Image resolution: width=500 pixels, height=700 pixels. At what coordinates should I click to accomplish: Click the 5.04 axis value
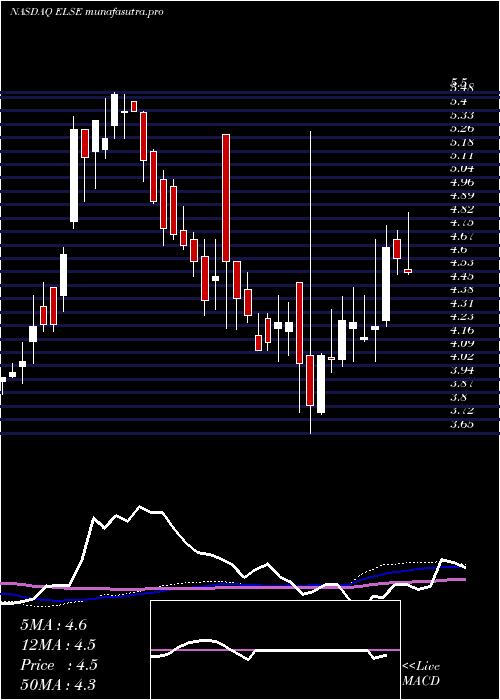coord(462,169)
